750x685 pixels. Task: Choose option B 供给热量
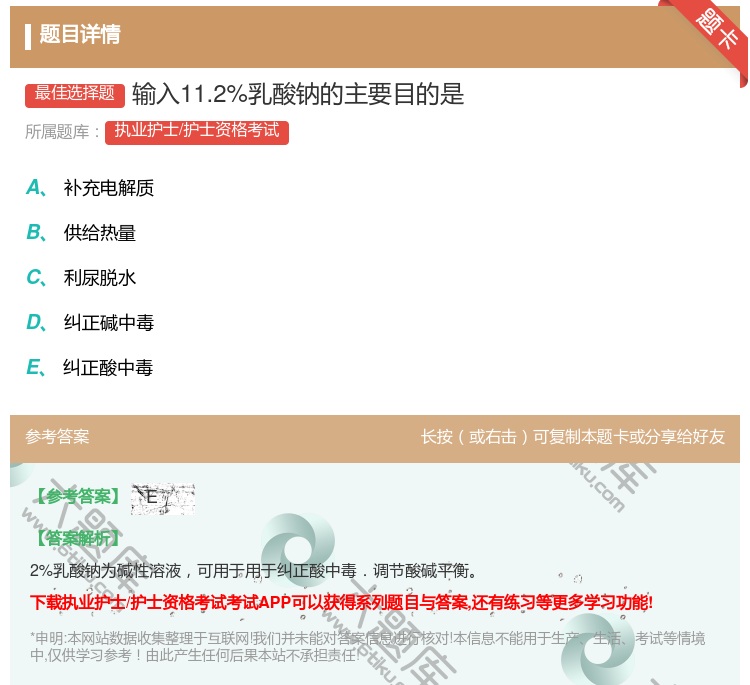pyautogui.click(x=81, y=233)
